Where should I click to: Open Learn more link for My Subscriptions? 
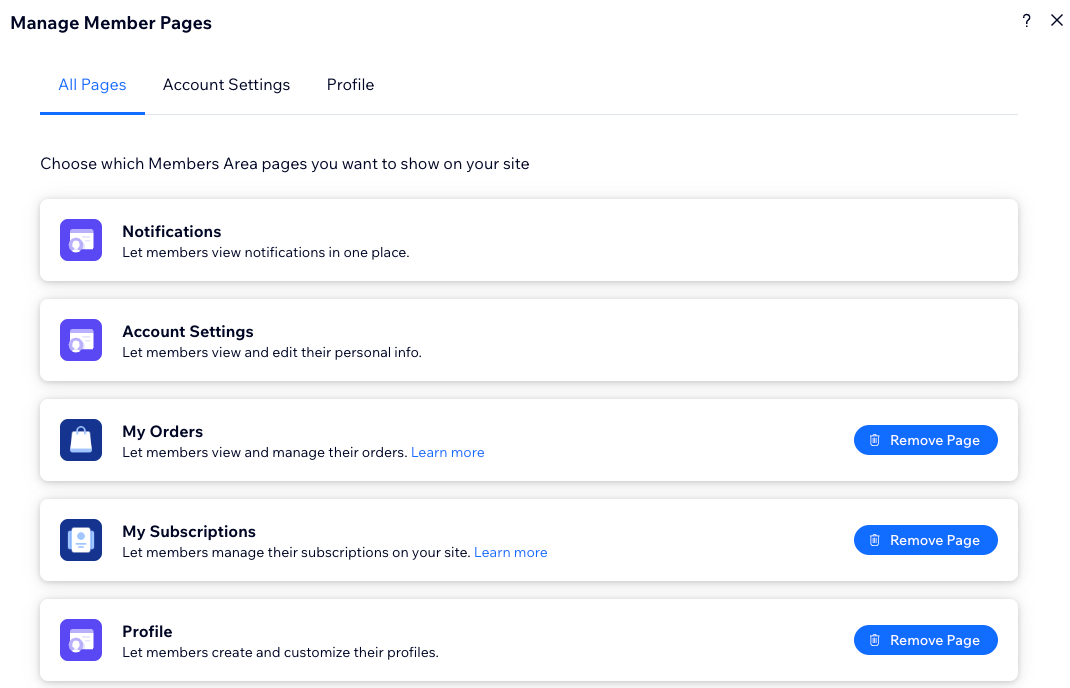pyautogui.click(x=510, y=553)
